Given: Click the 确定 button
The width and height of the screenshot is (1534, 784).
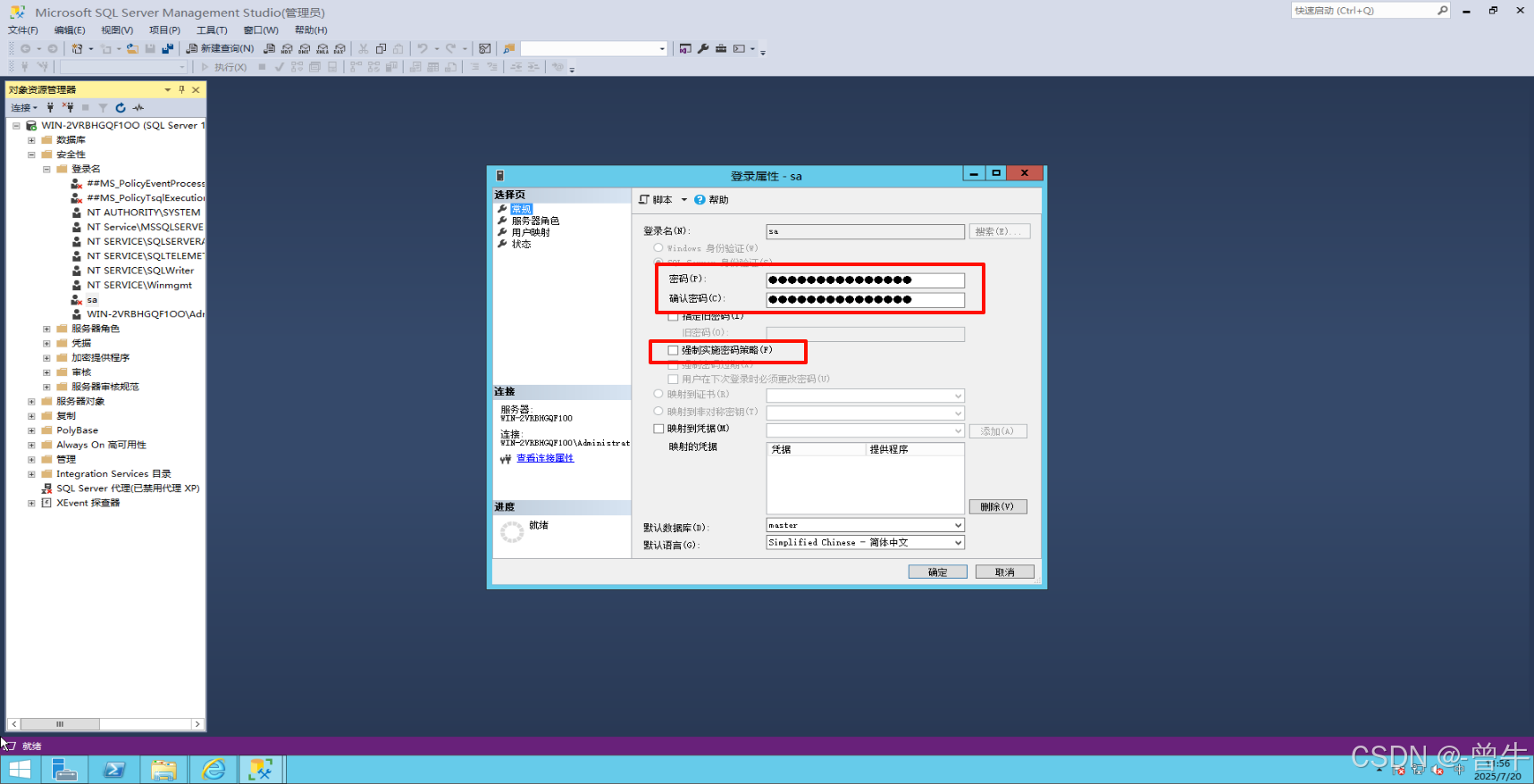Looking at the screenshot, I should point(937,572).
